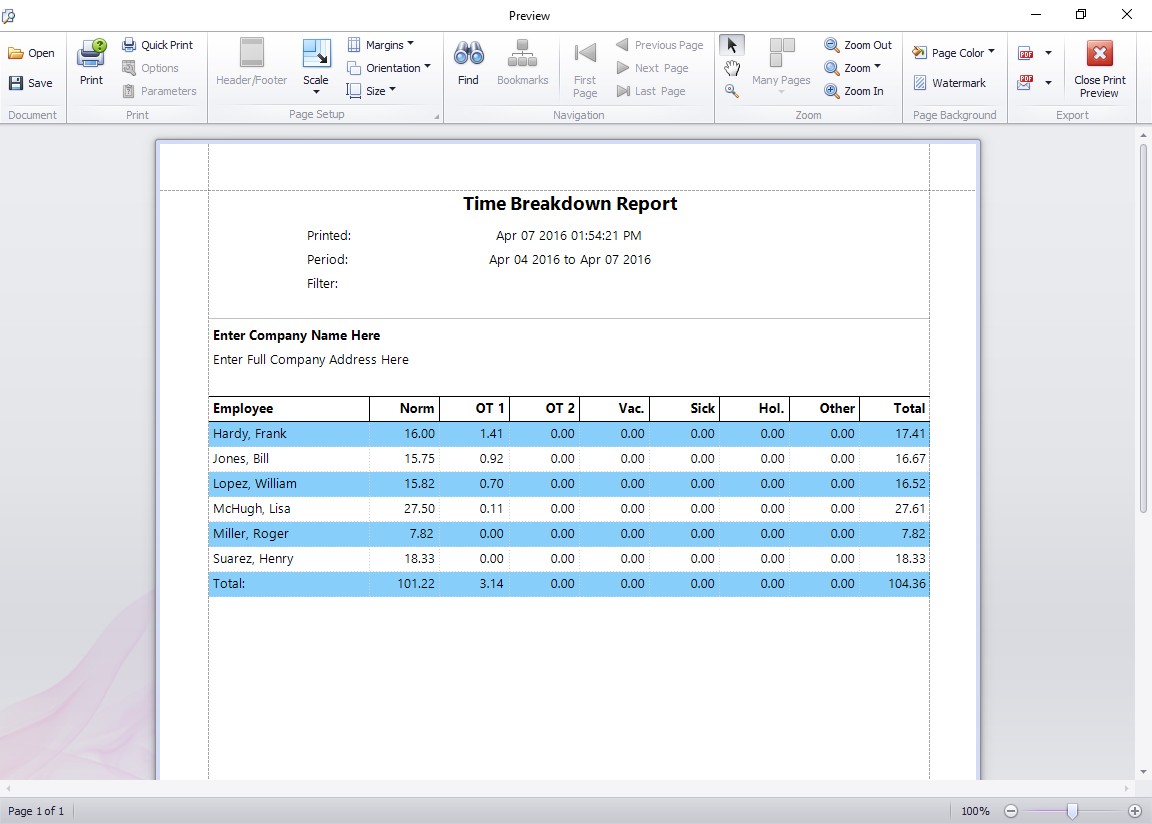Open Page Color dropdown
Image resolution: width=1152 pixels, height=824 pixels.
[x=954, y=52]
